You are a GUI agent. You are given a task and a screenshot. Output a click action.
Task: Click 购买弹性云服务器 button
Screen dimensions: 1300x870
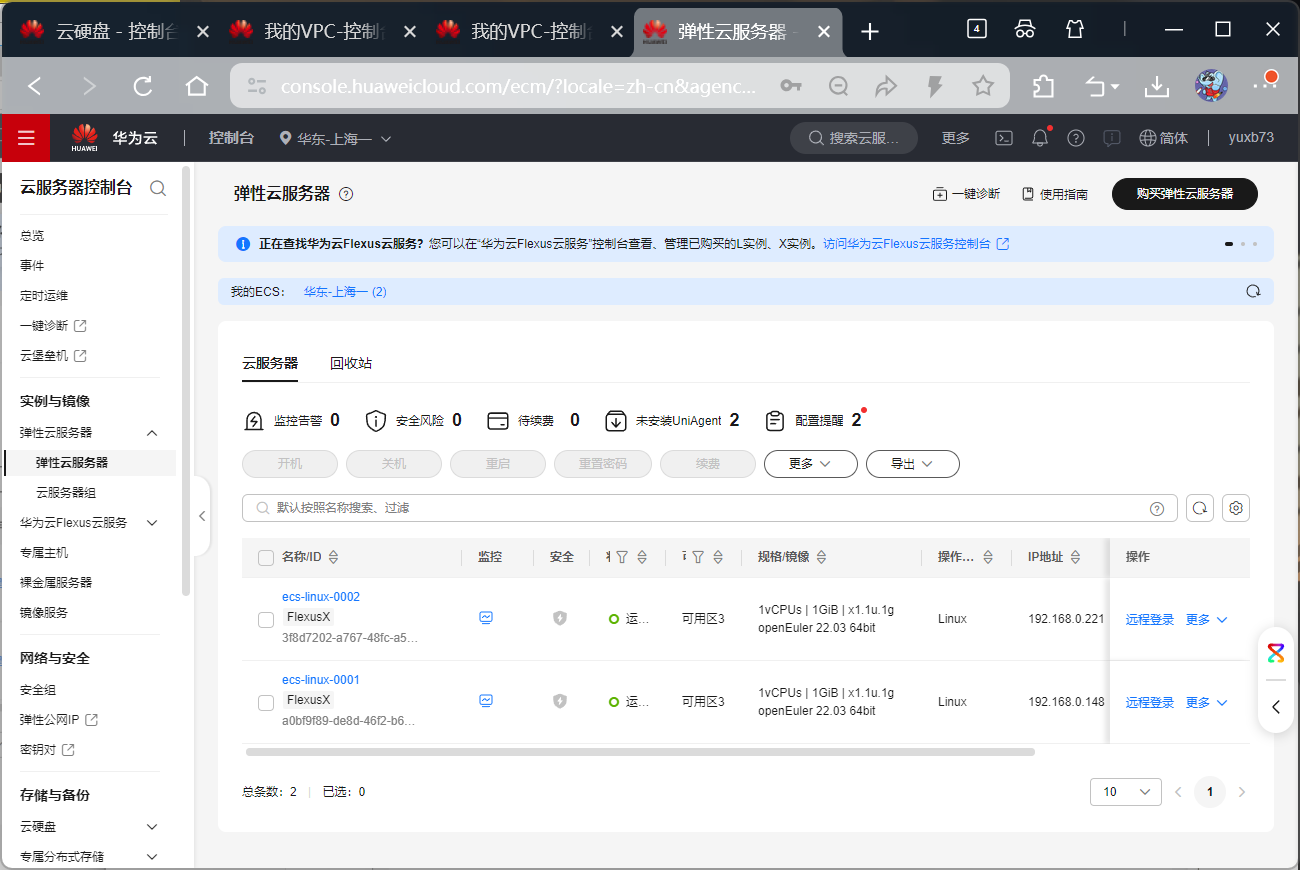[x=1185, y=194]
